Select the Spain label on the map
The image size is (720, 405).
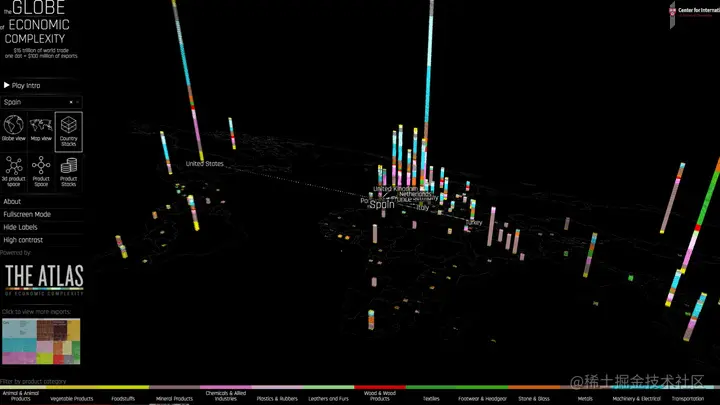[382, 204]
